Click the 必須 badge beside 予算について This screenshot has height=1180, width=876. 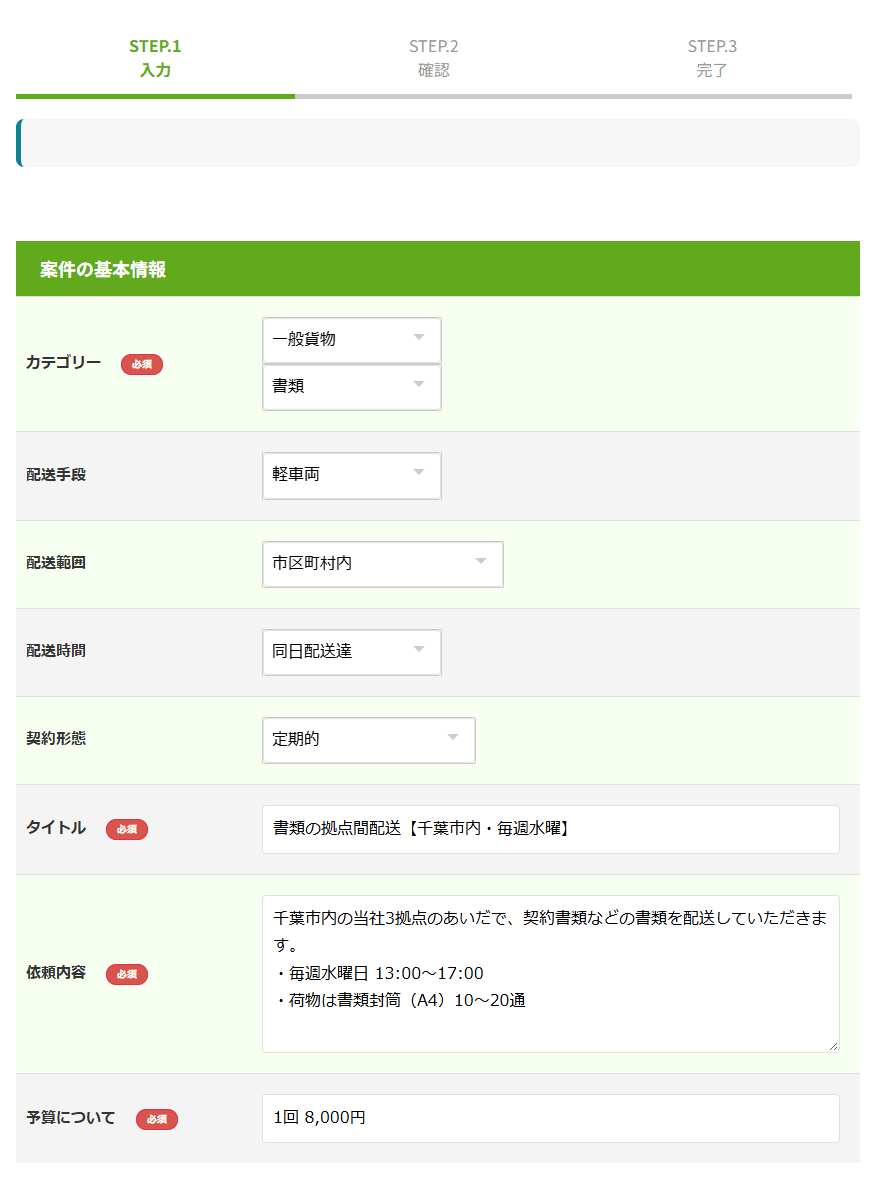(157, 1119)
